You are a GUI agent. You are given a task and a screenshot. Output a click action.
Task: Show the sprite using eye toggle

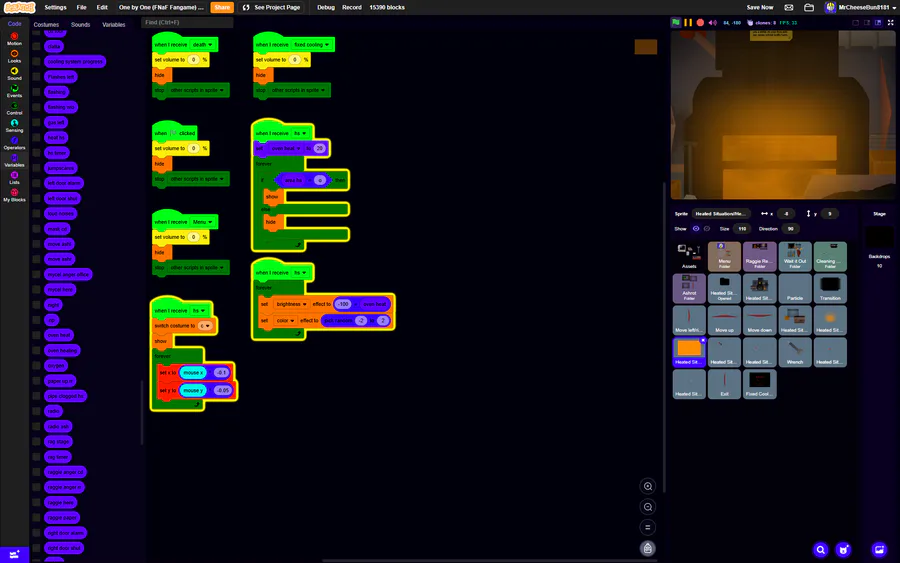point(696,228)
